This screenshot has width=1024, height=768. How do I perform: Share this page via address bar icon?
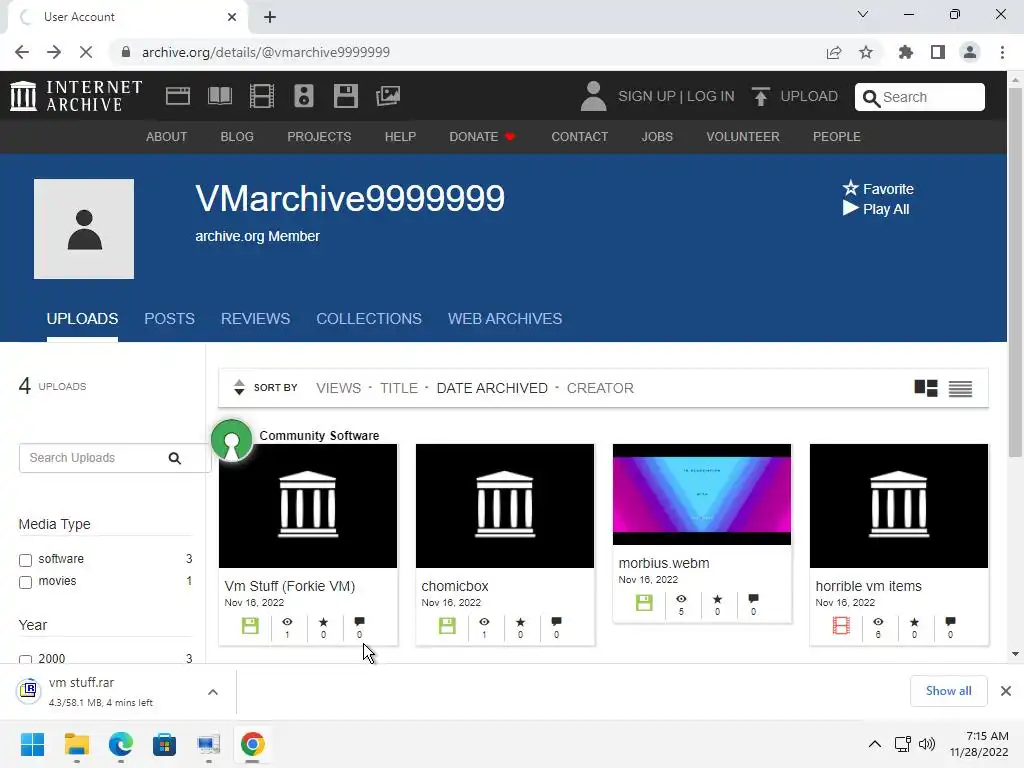coord(833,52)
